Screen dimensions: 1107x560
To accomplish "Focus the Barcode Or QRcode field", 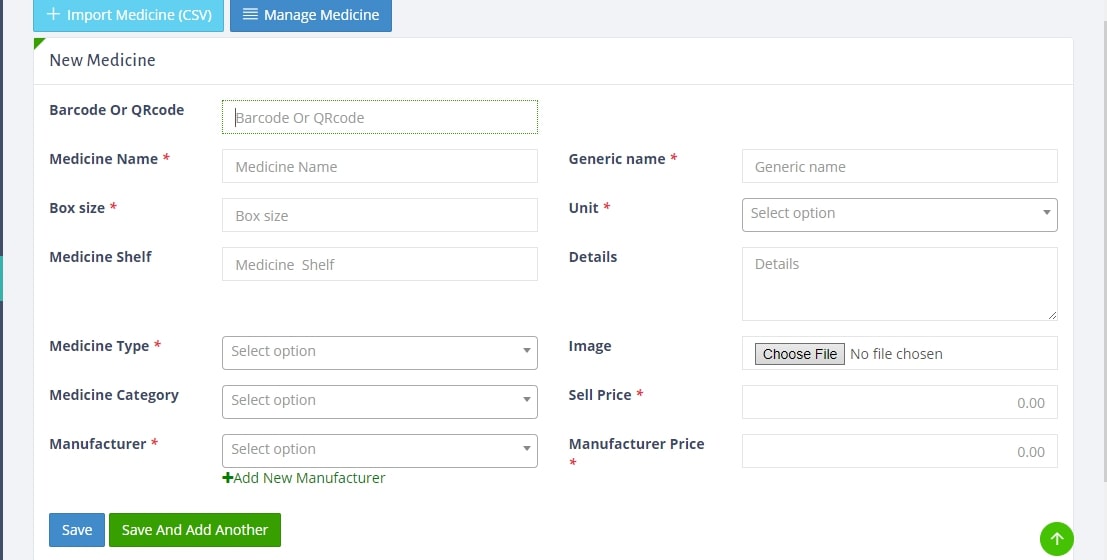I will pyautogui.click(x=380, y=117).
